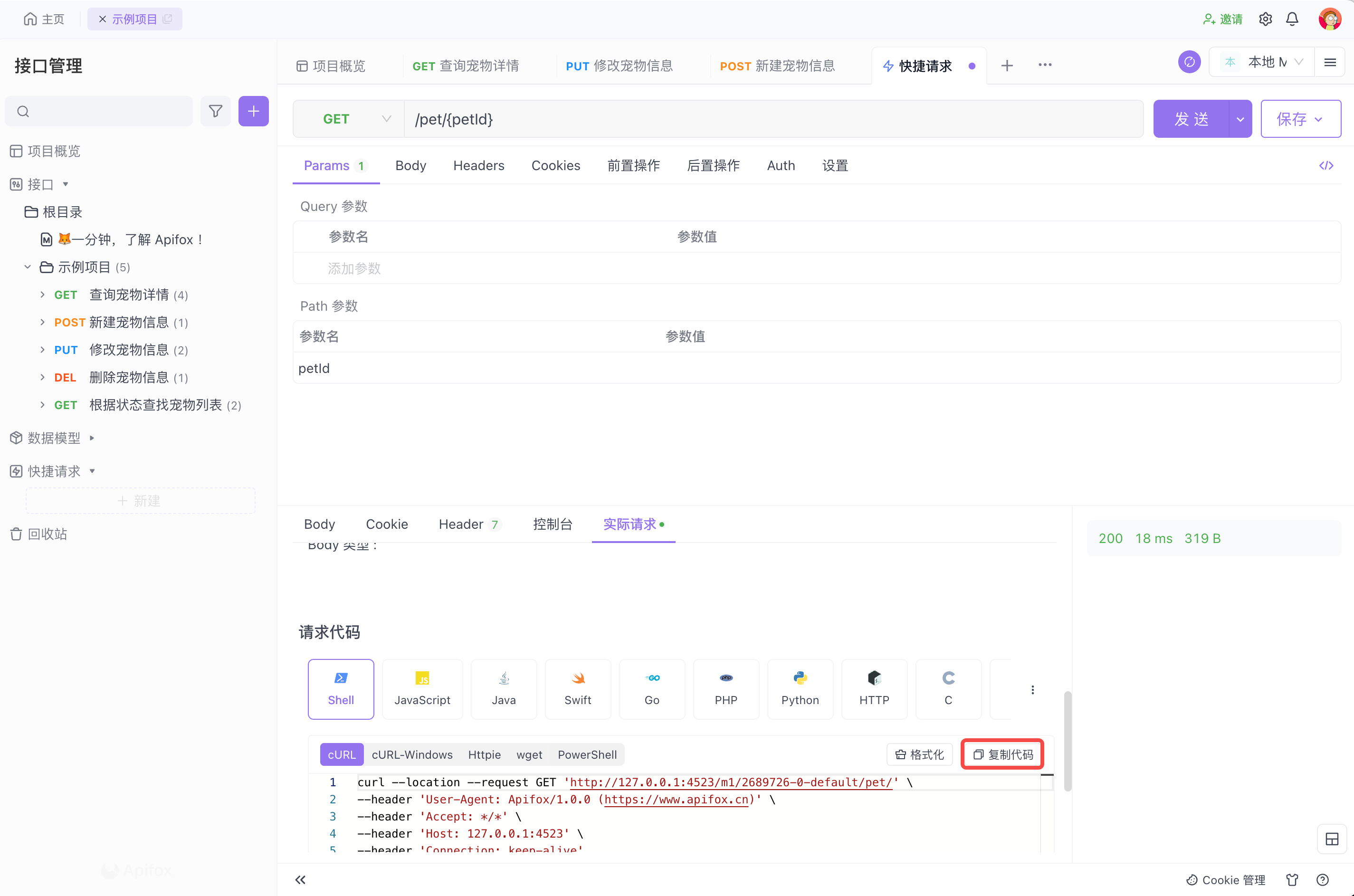1354x896 pixels.
Task: Expand the DEL 删除宠物信息 tree item
Action: [x=42, y=377]
